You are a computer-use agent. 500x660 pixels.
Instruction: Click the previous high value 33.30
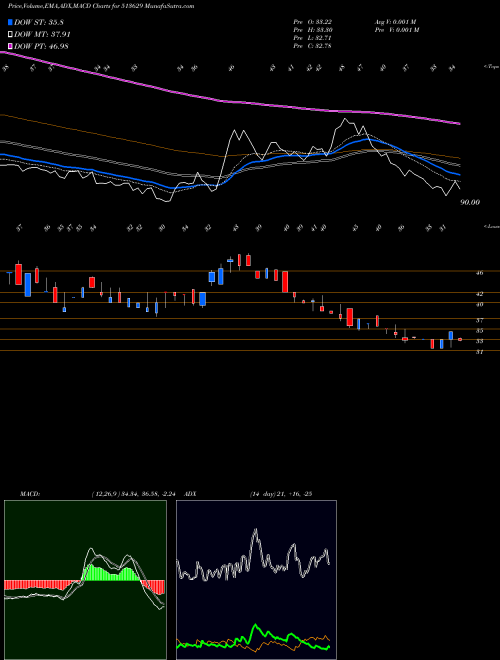coord(322,30)
